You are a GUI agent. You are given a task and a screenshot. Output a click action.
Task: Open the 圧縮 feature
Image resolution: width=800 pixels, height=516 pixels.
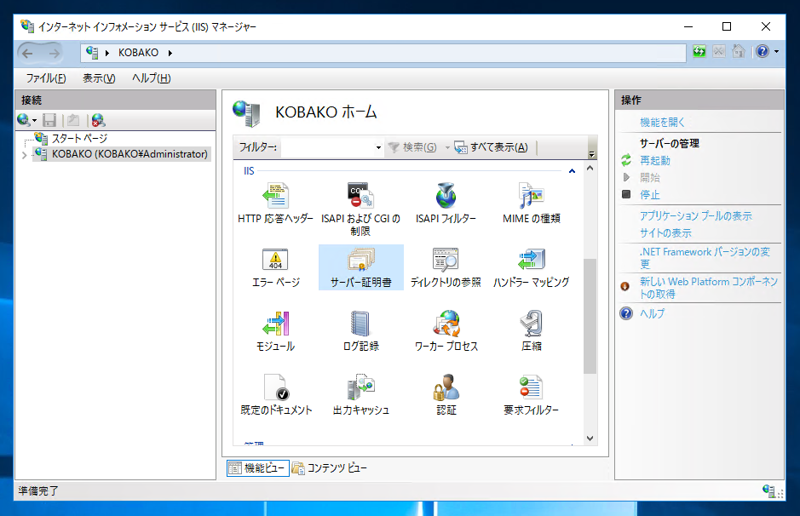[531, 331]
